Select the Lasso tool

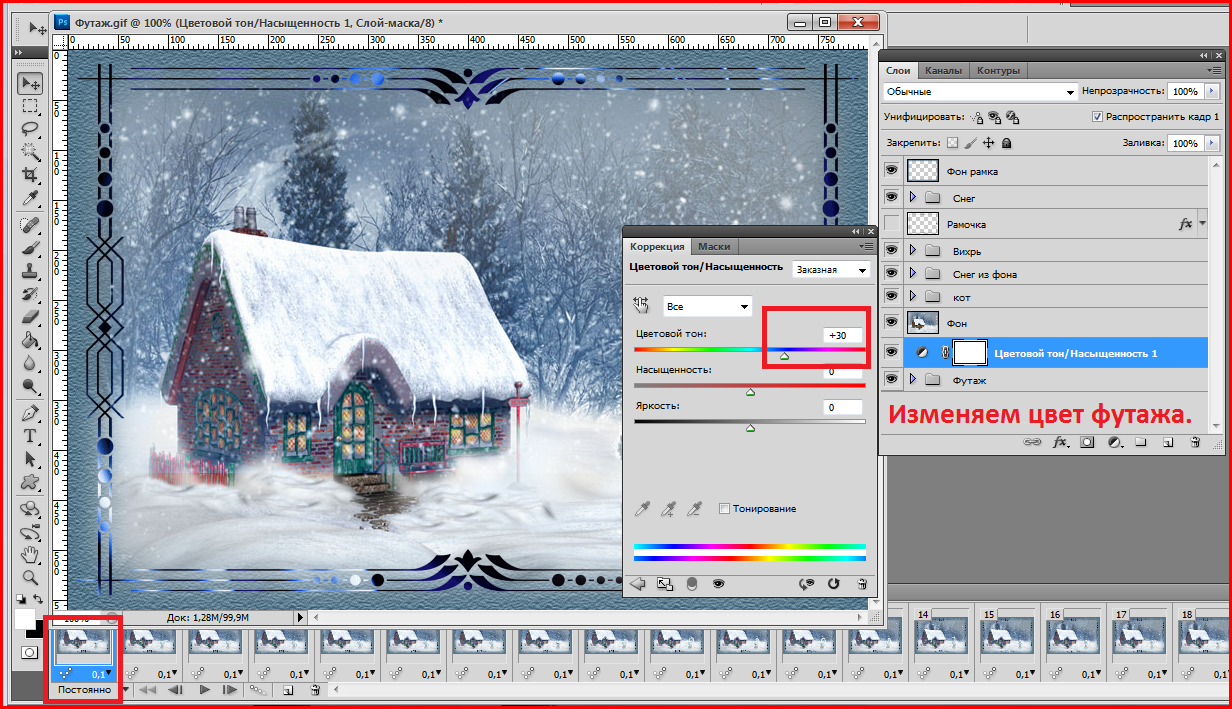[x=31, y=129]
